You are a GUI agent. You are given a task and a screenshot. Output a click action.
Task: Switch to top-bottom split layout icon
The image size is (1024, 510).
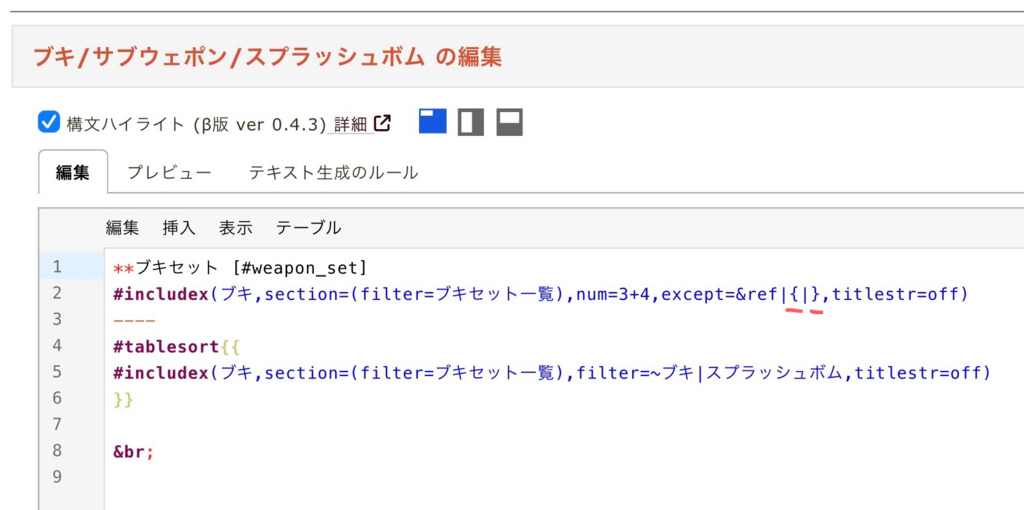[510, 122]
